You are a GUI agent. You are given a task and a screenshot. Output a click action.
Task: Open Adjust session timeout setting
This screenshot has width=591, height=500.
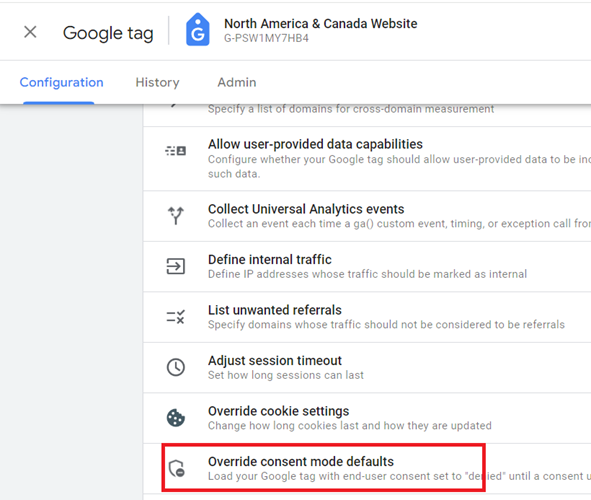(367, 367)
